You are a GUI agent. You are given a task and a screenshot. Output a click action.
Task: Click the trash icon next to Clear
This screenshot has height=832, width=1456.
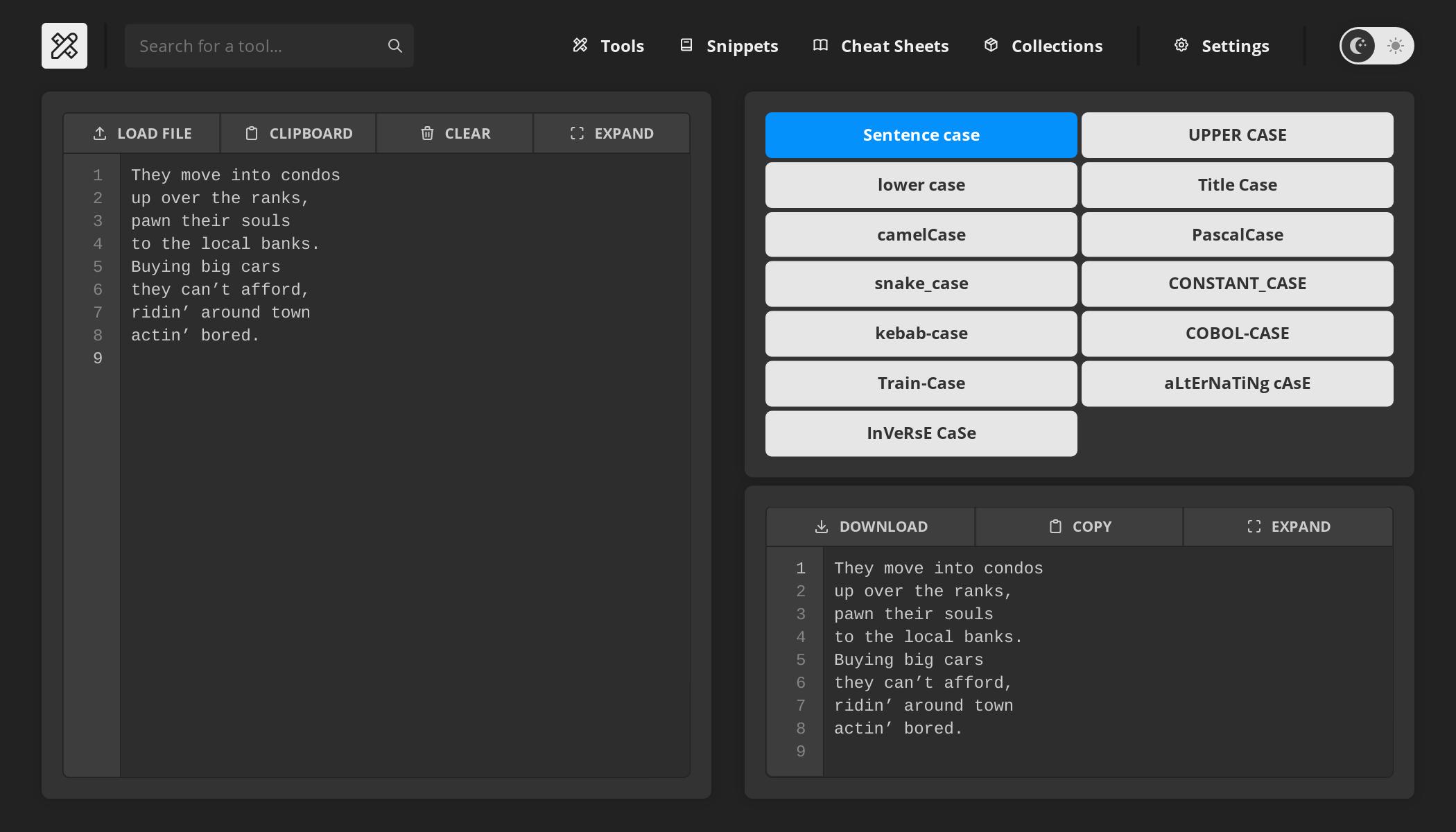(x=426, y=132)
